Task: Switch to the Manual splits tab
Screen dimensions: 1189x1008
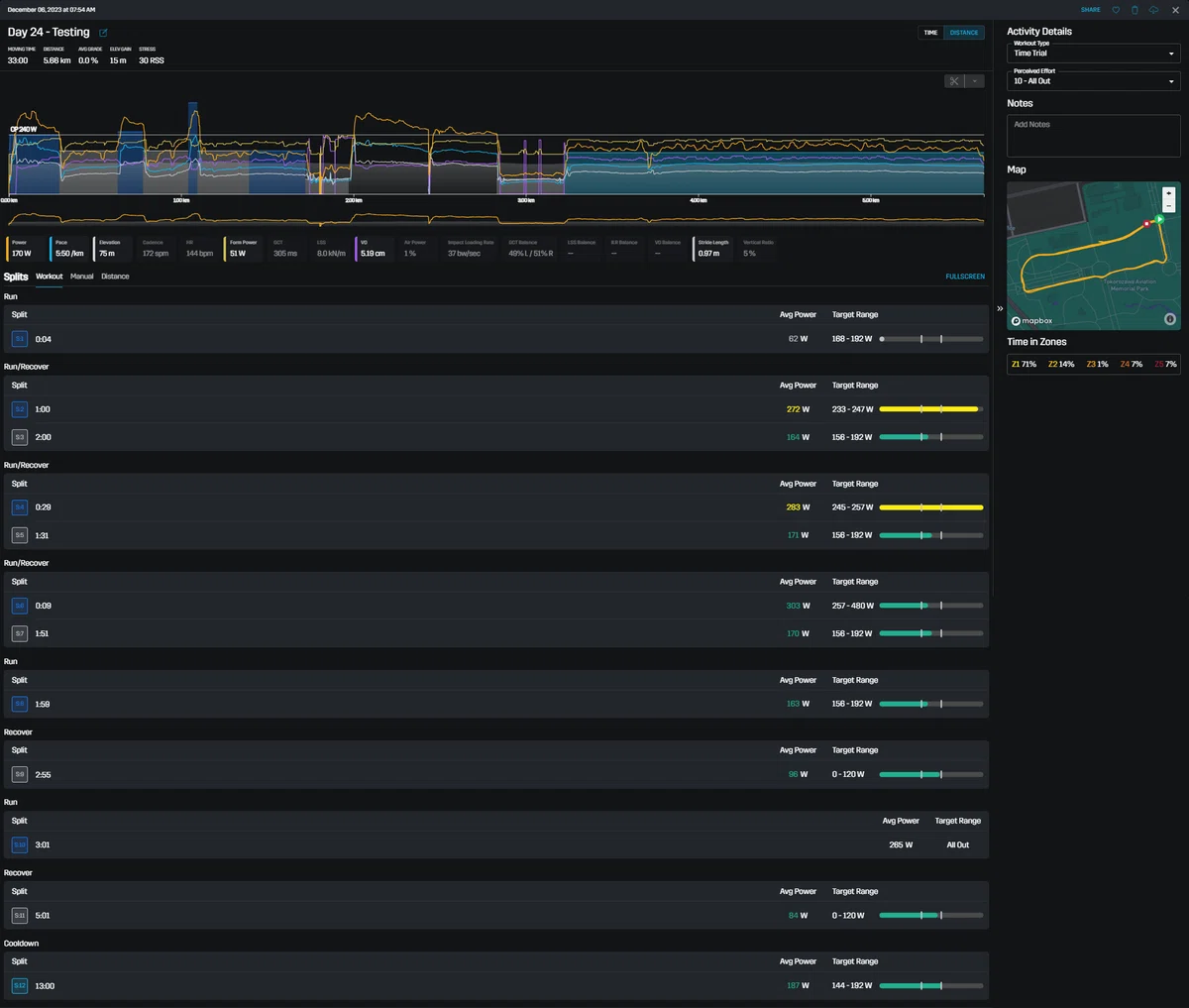Action: click(82, 277)
